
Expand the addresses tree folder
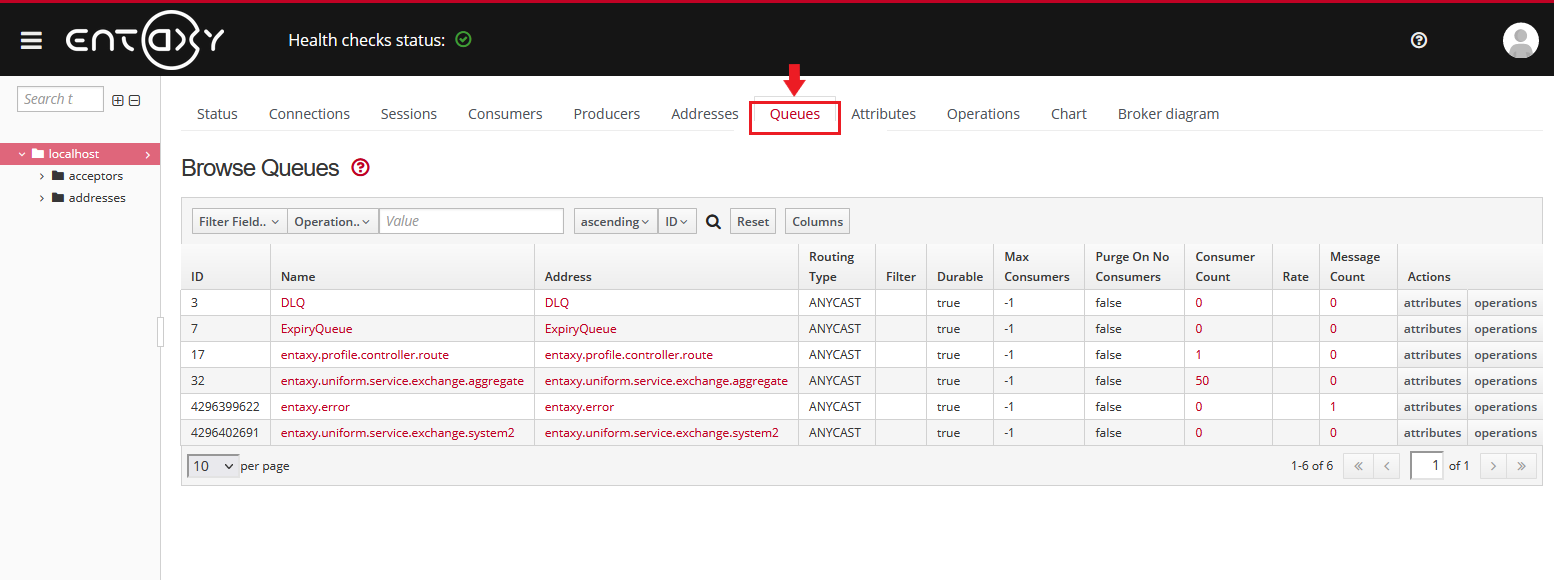(42, 198)
